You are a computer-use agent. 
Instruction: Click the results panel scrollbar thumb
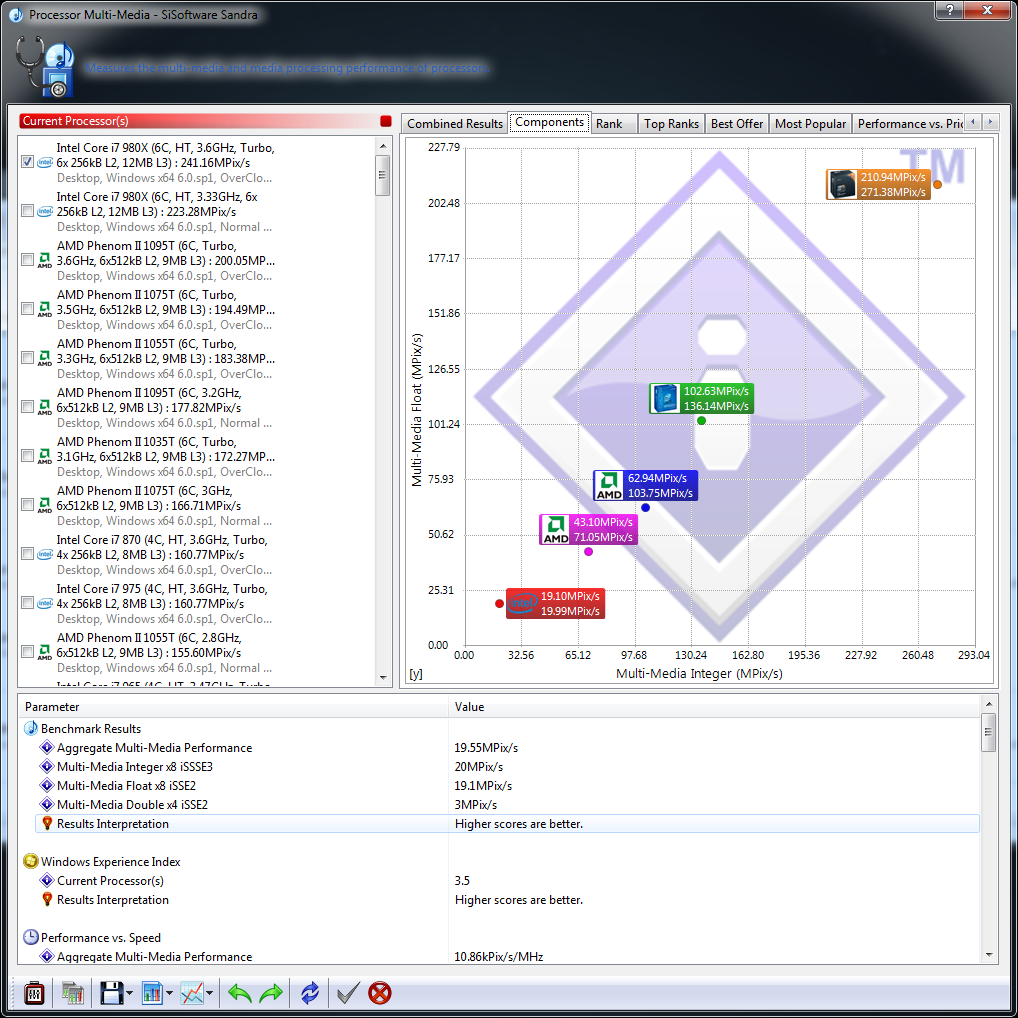(989, 732)
